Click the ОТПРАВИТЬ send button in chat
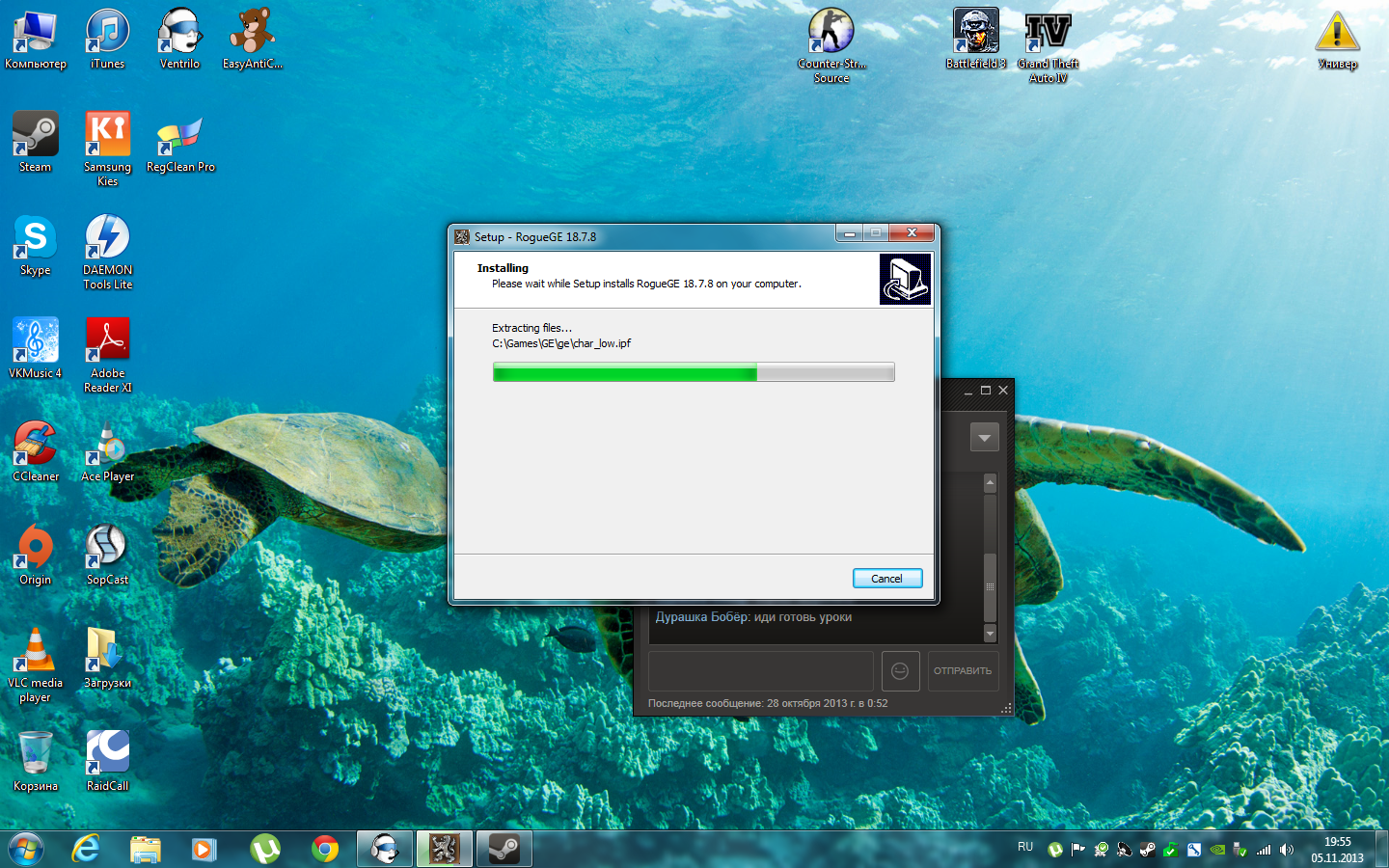This screenshot has height=868, width=1389. 963,671
